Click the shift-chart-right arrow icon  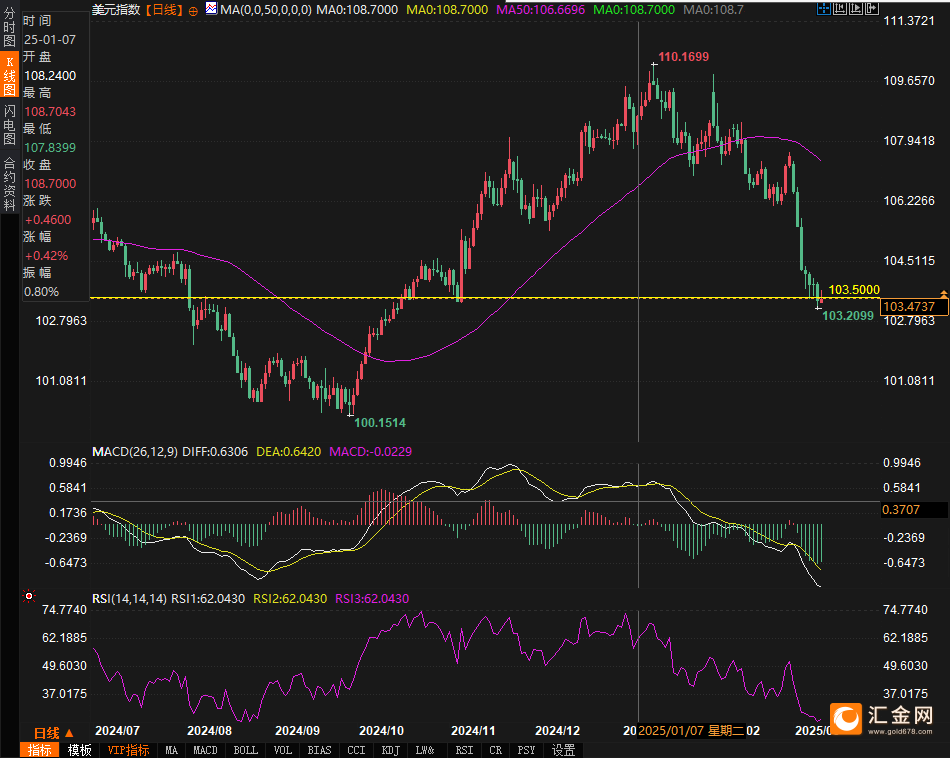[x=872, y=8]
